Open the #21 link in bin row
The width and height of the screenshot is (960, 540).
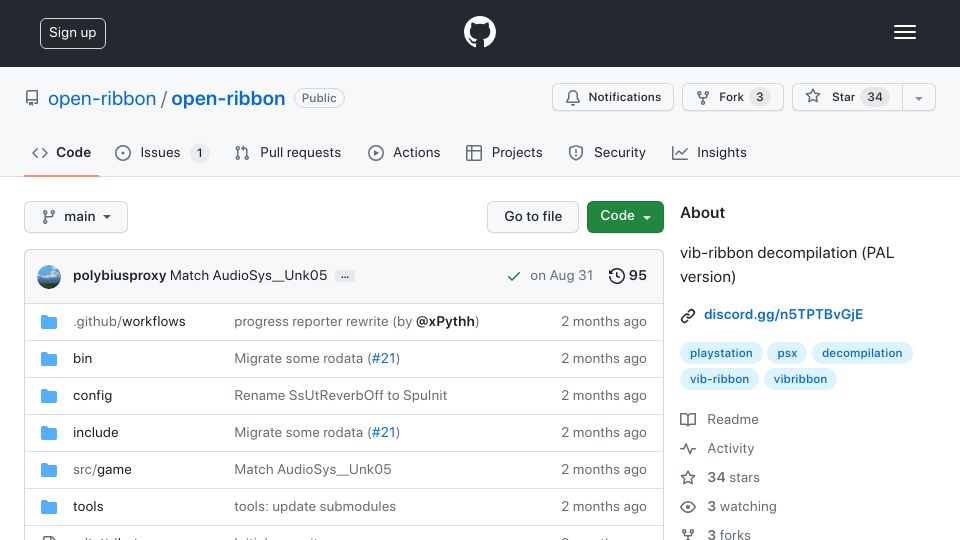[x=384, y=358]
